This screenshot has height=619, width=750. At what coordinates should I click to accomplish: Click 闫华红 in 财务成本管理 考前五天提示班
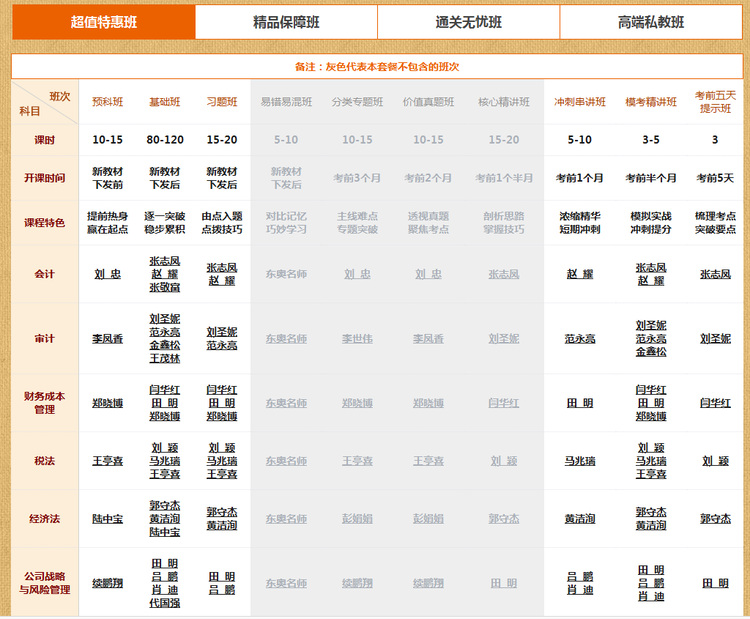(x=715, y=403)
